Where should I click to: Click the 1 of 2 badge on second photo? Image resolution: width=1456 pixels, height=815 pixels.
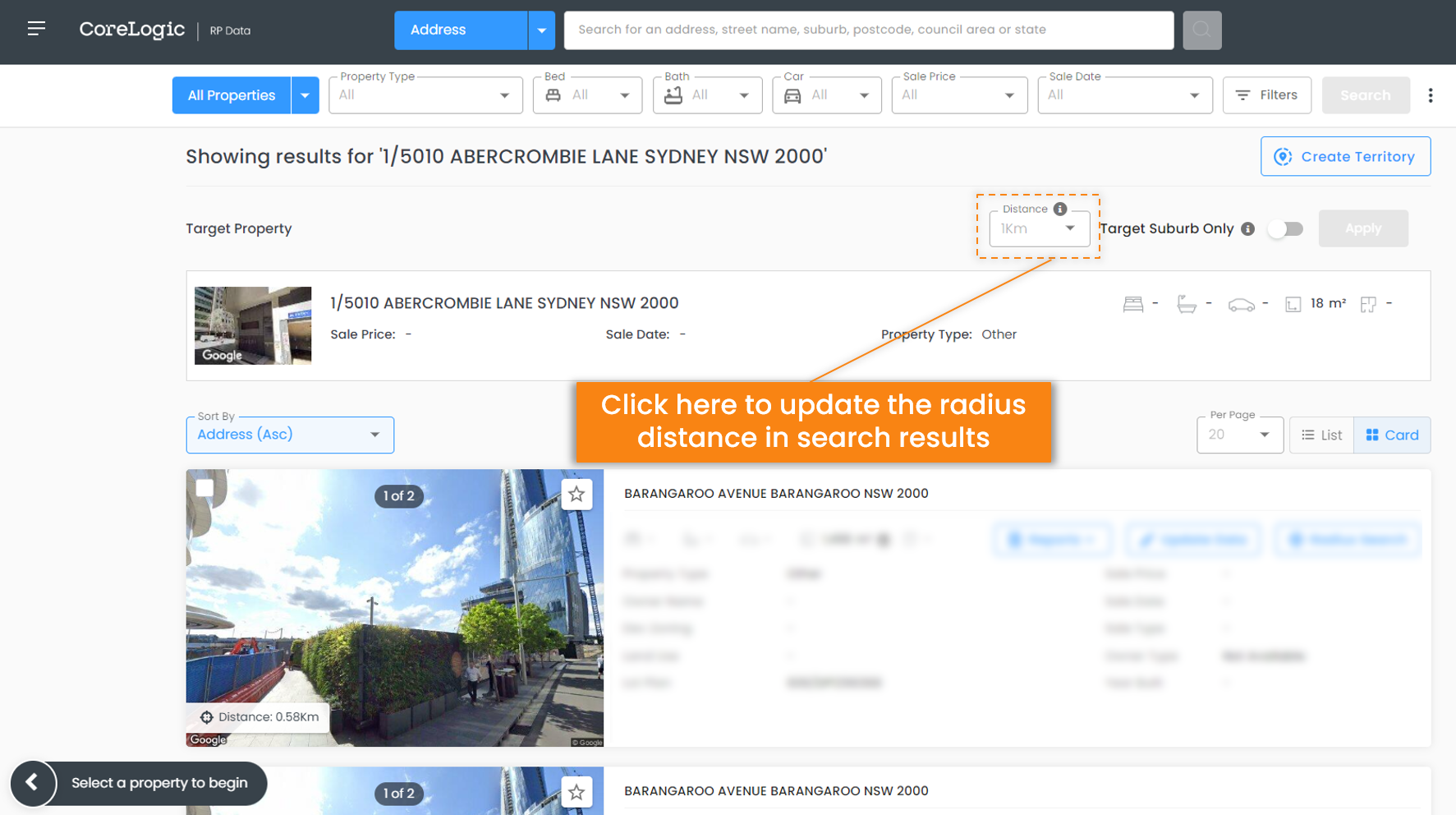pos(399,794)
